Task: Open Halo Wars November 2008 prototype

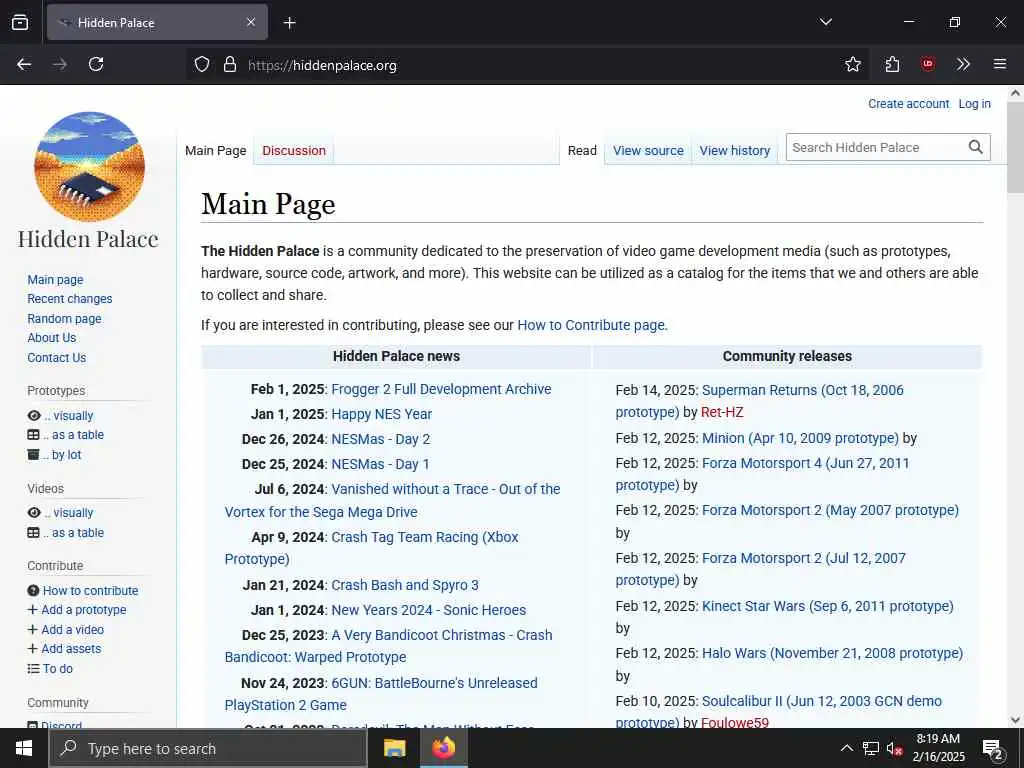Action: tap(833, 653)
